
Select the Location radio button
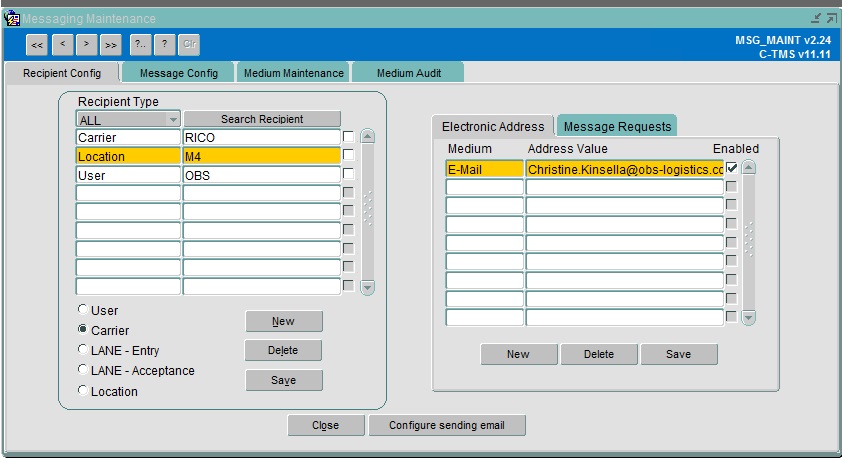tap(83, 391)
